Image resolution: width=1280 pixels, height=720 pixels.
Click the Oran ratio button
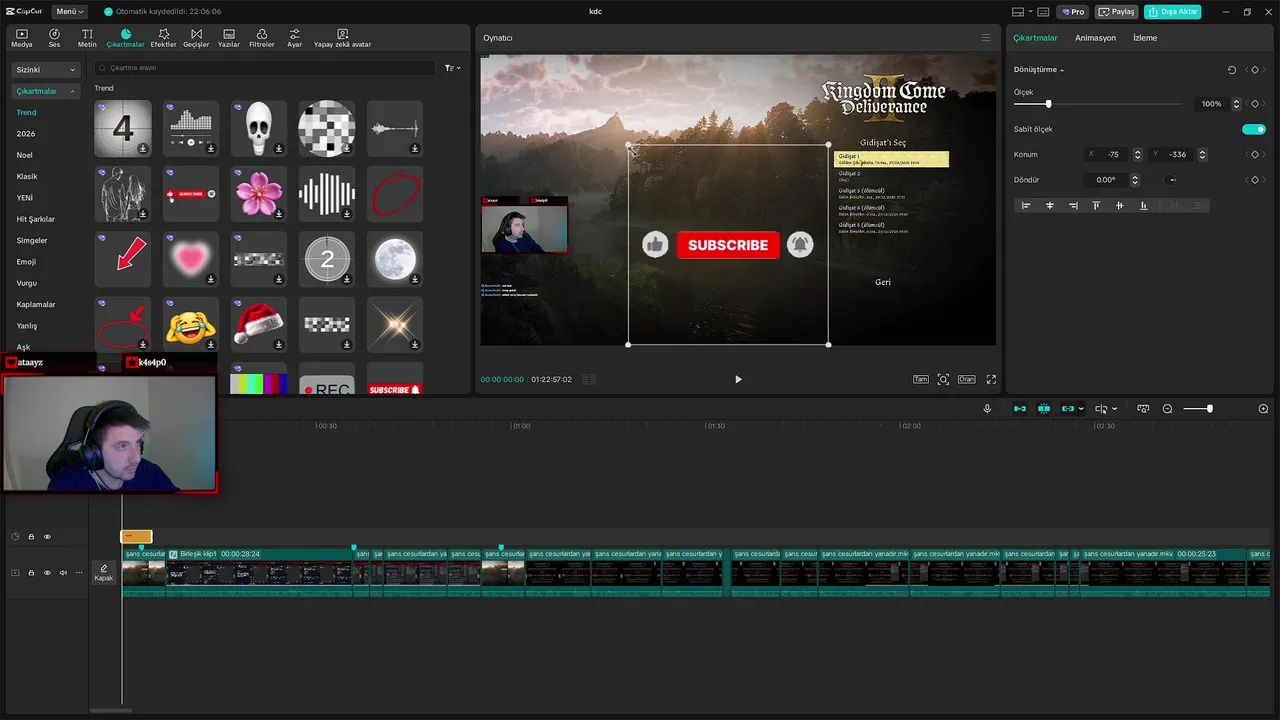(x=966, y=380)
